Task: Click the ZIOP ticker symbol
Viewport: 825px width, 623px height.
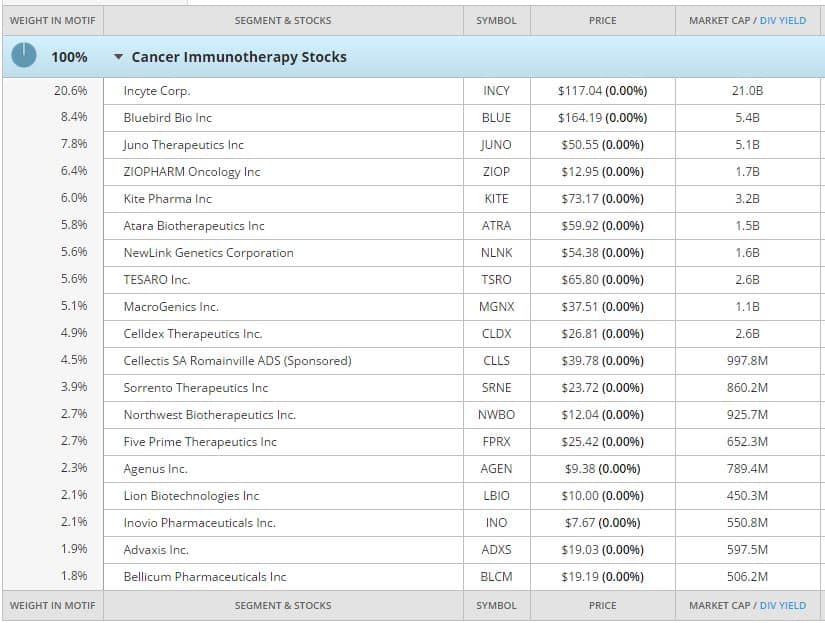Action: pos(496,172)
